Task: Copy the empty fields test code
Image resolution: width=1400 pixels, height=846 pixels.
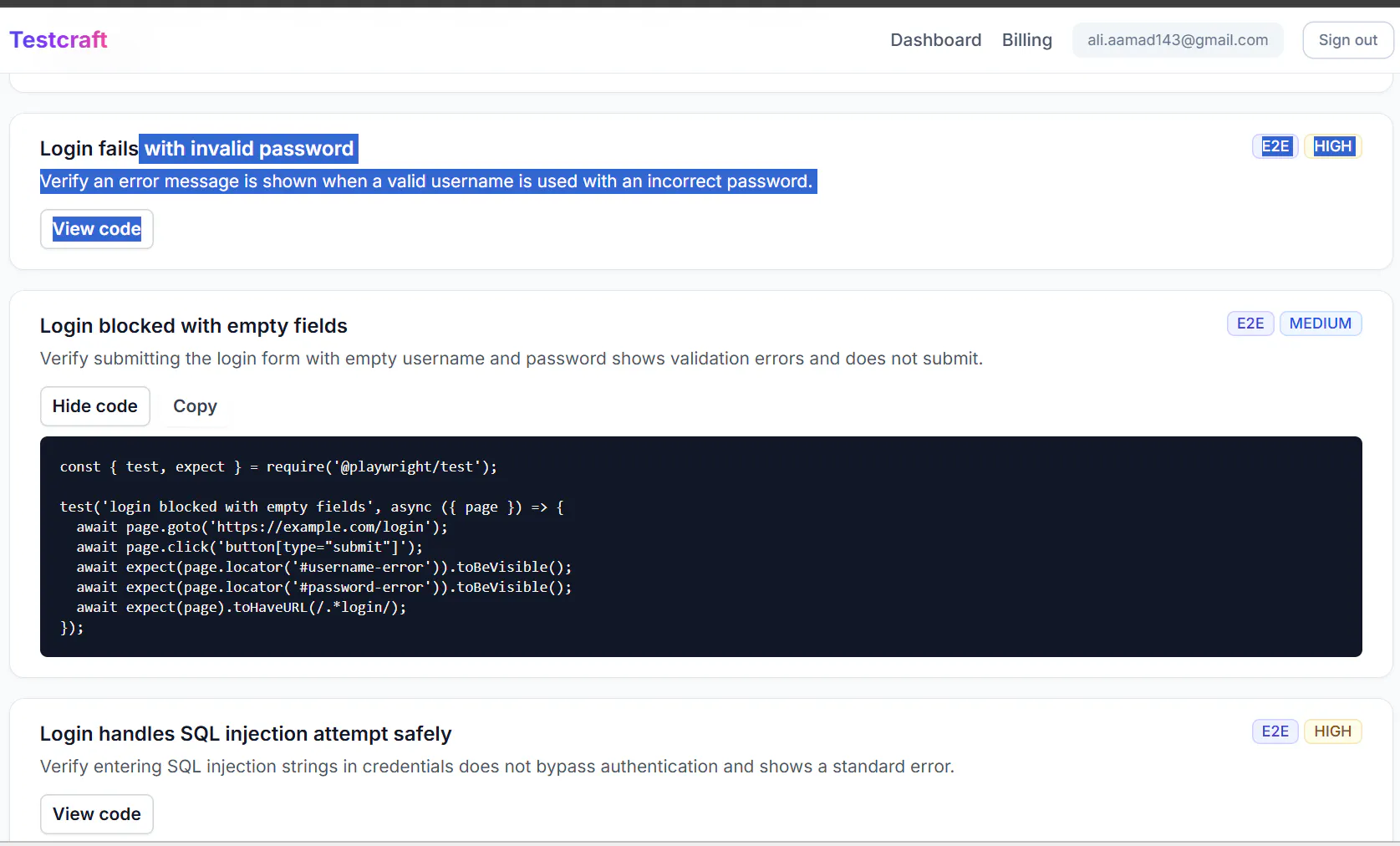Action: point(195,406)
